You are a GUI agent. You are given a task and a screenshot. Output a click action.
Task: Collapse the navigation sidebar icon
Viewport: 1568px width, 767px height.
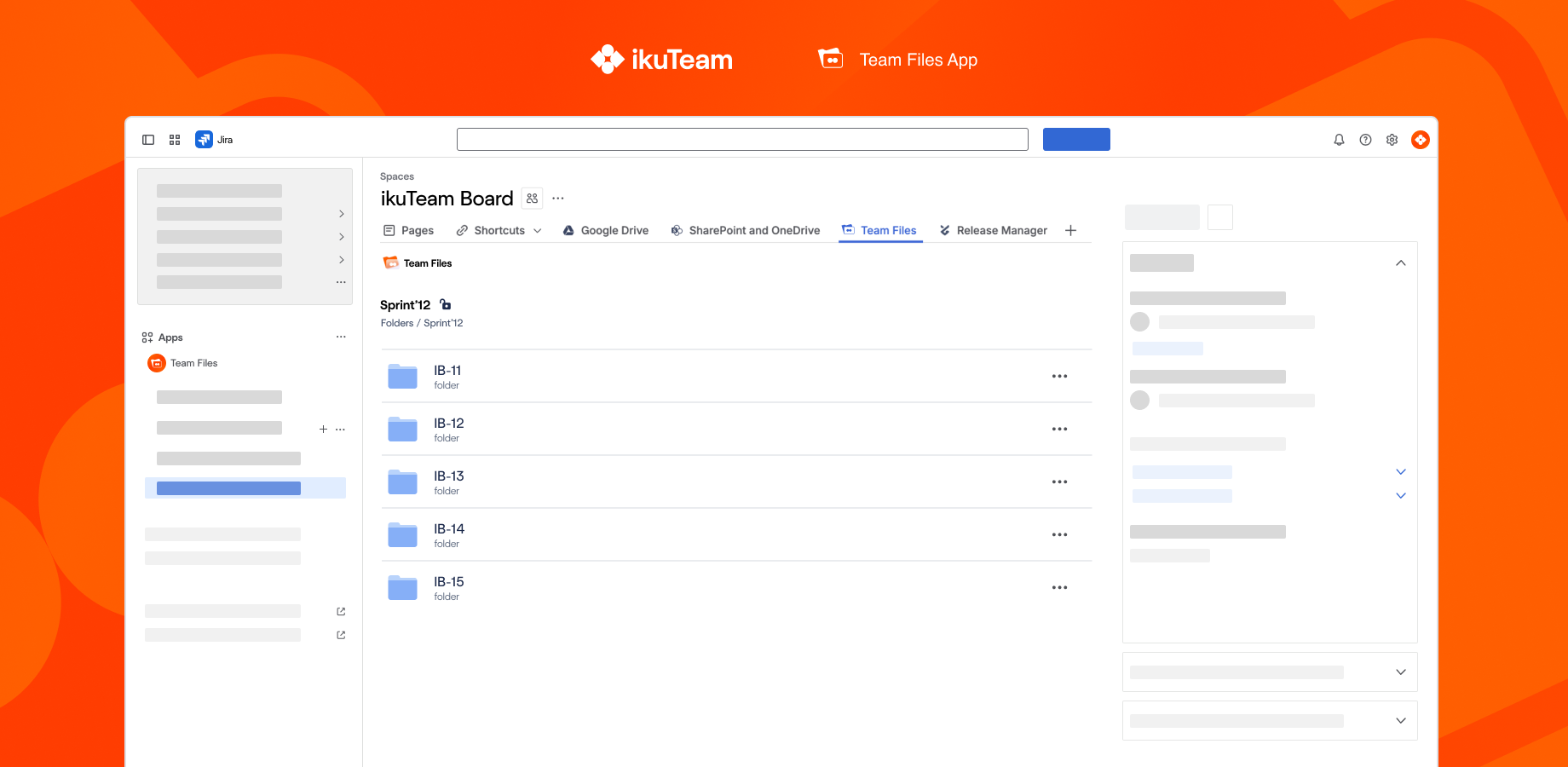pyautogui.click(x=148, y=139)
